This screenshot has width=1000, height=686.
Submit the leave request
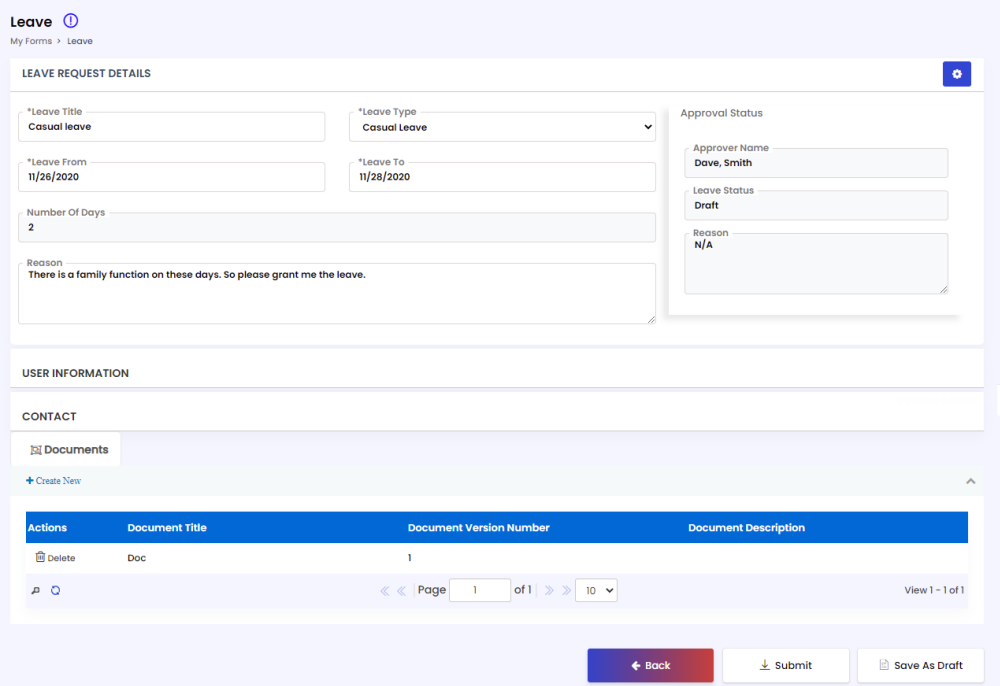[785, 665]
